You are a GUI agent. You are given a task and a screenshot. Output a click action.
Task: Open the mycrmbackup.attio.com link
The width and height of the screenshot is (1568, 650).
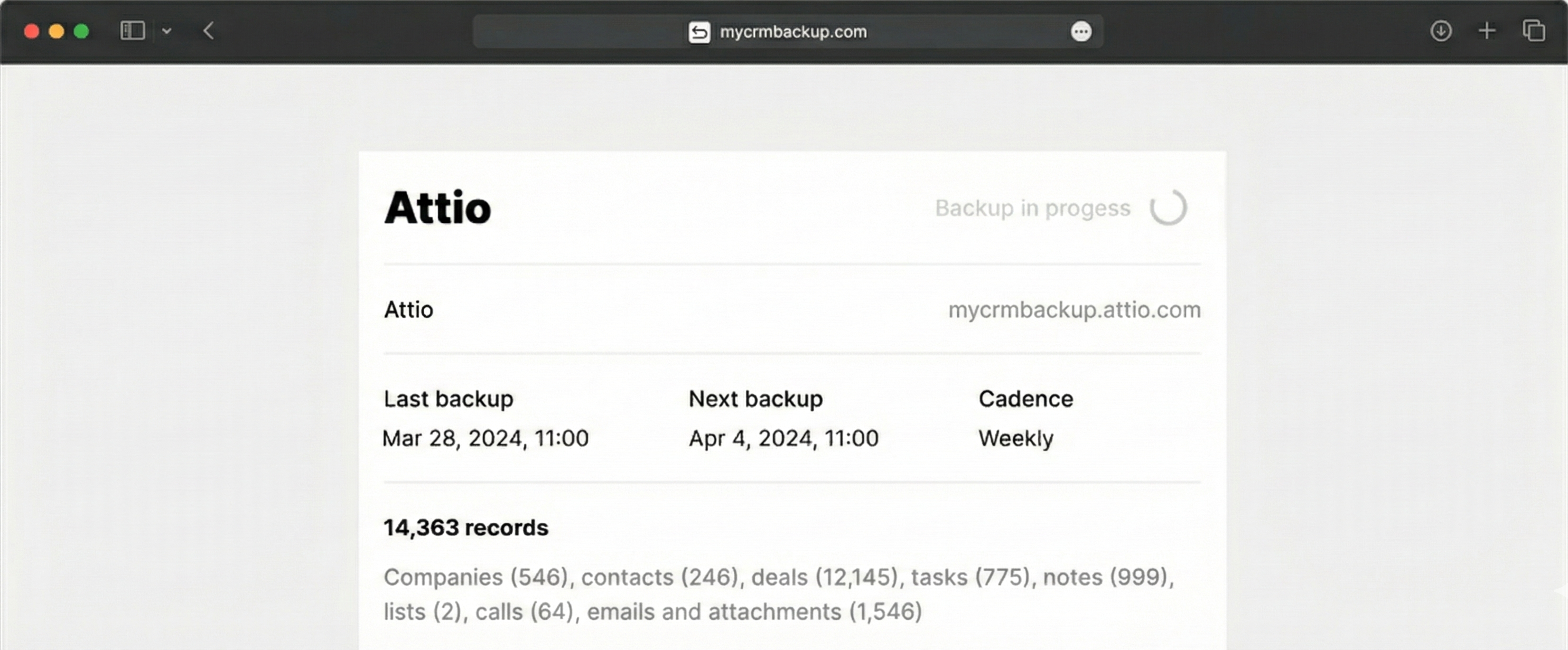tap(1075, 309)
